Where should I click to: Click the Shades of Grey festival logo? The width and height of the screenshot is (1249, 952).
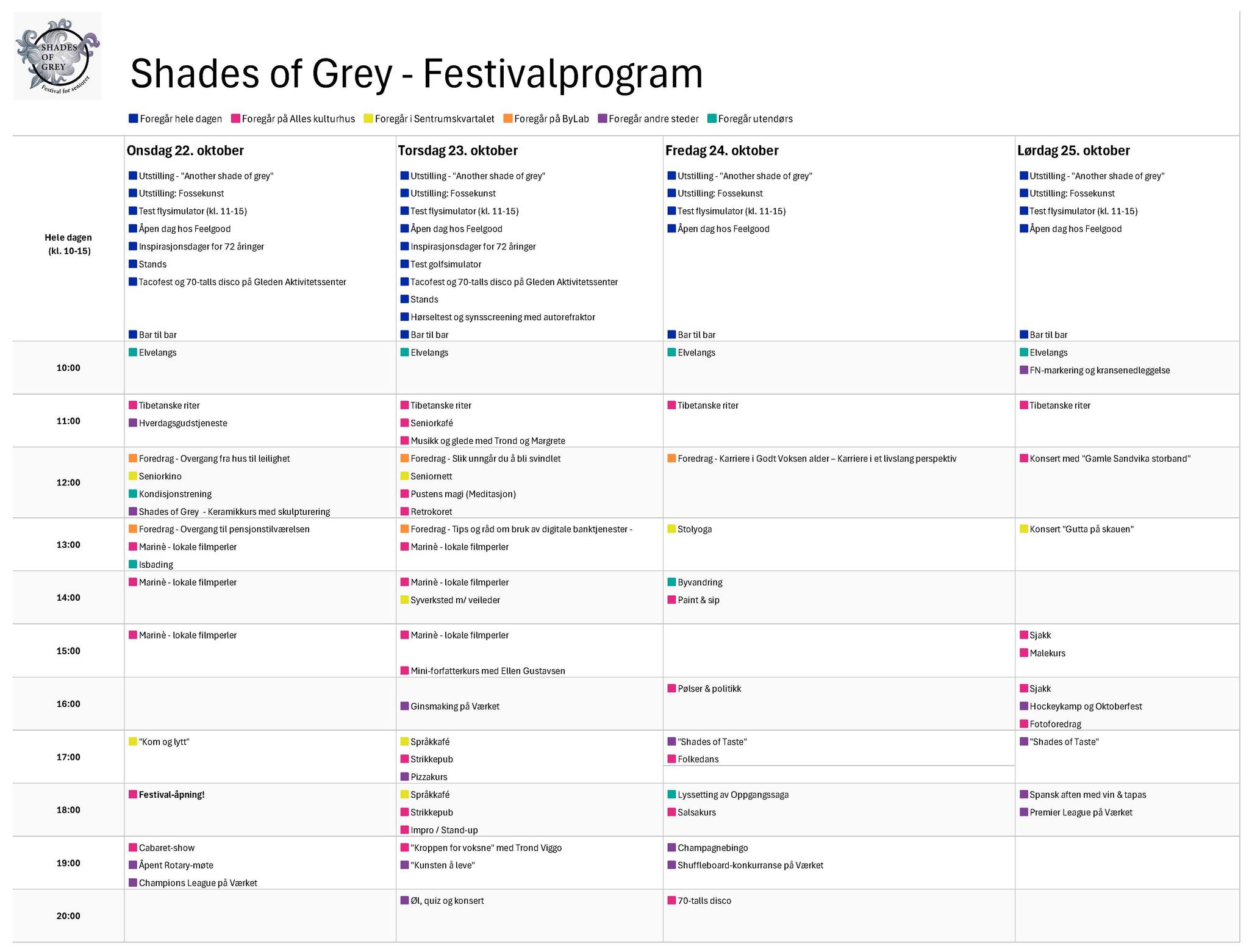click(x=57, y=56)
